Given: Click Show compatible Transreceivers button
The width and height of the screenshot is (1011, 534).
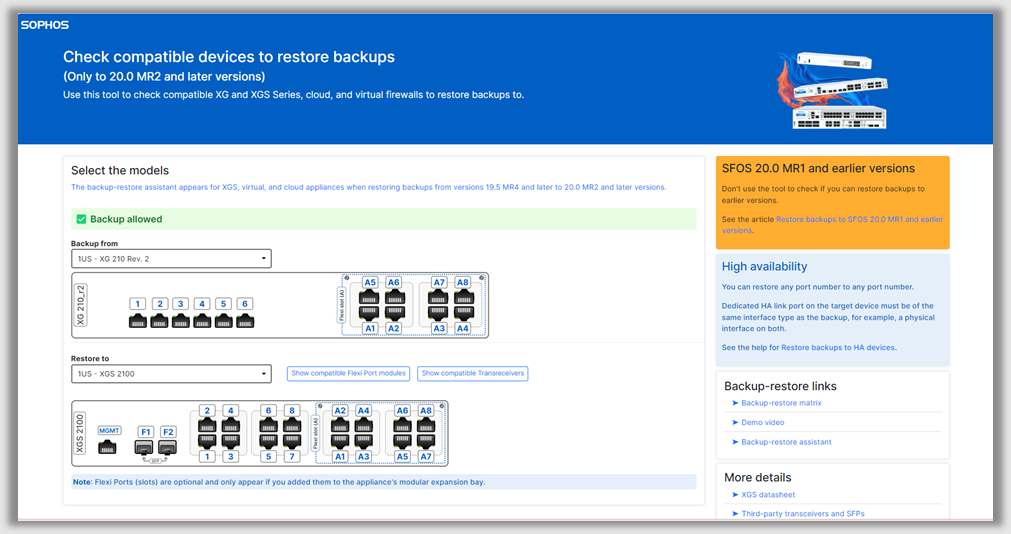Looking at the screenshot, I should coord(472,374).
